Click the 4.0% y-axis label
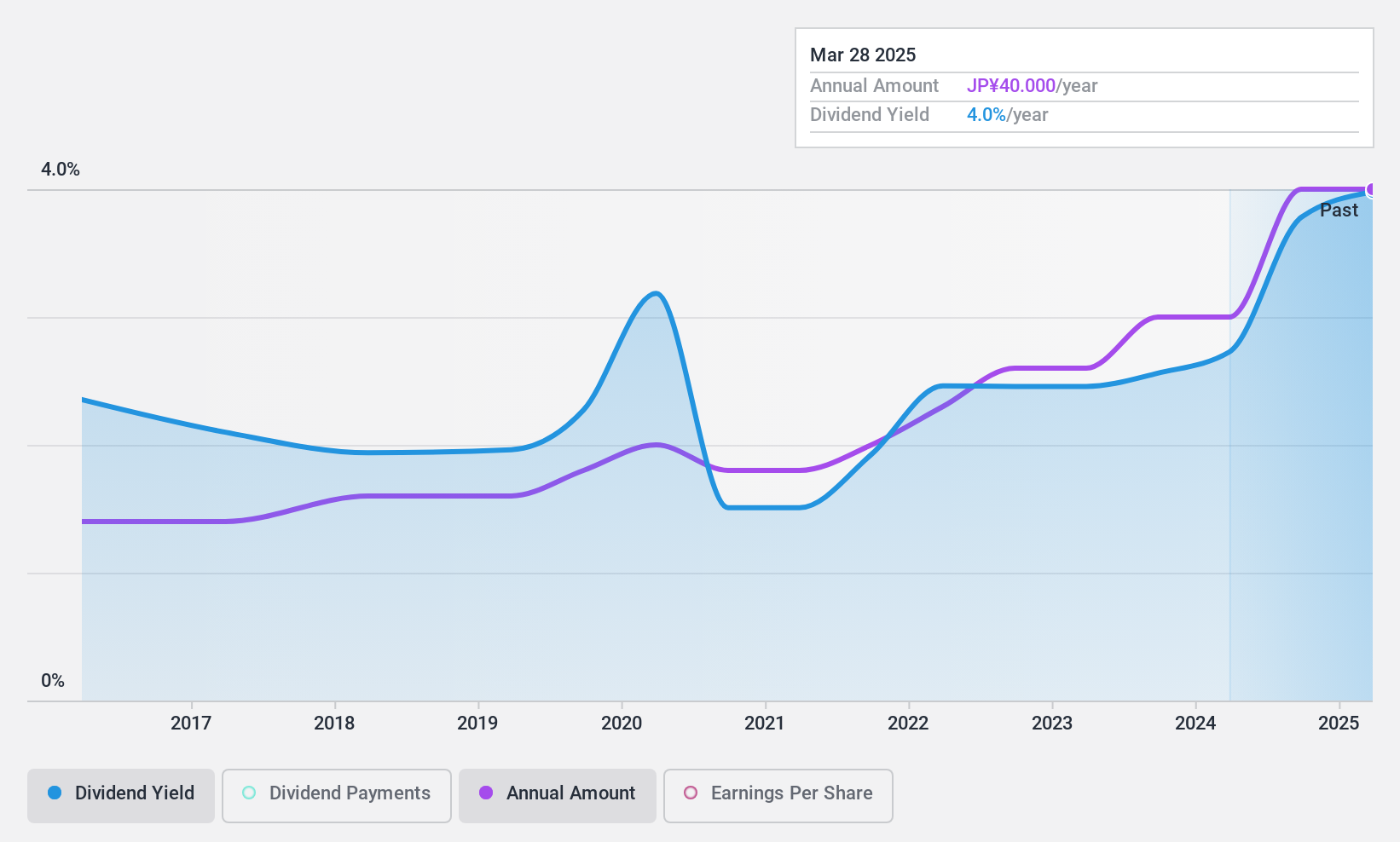1400x842 pixels. (x=61, y=170)
